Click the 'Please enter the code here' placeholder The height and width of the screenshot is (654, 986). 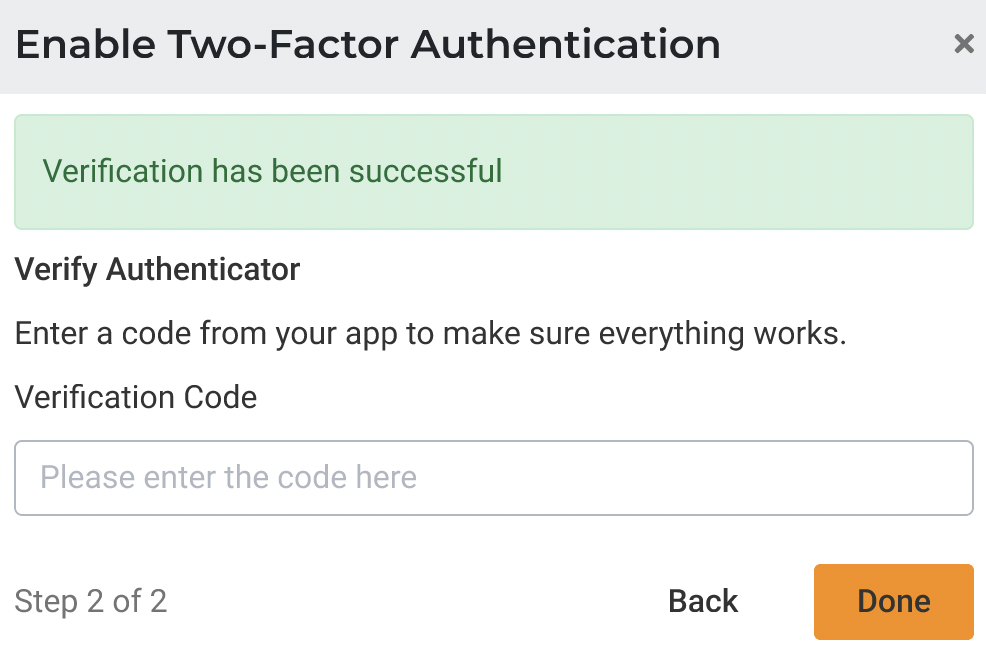tap(228, 477)
